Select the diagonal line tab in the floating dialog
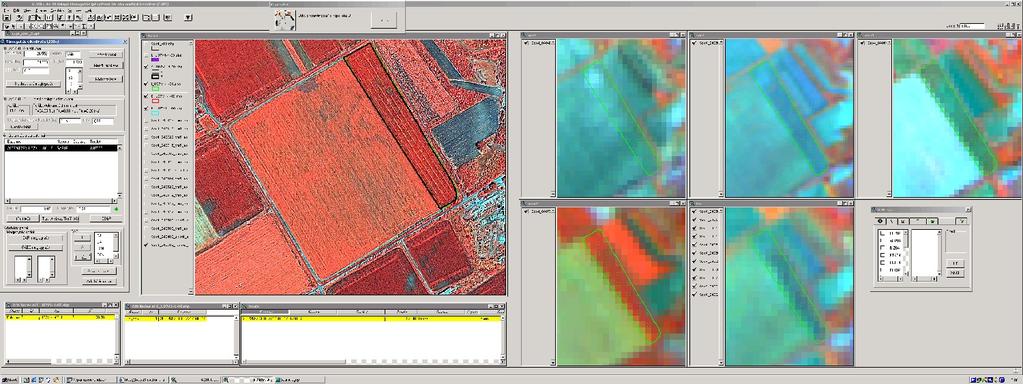Viewport: 1023px width, 384px height. click(892, 221)
